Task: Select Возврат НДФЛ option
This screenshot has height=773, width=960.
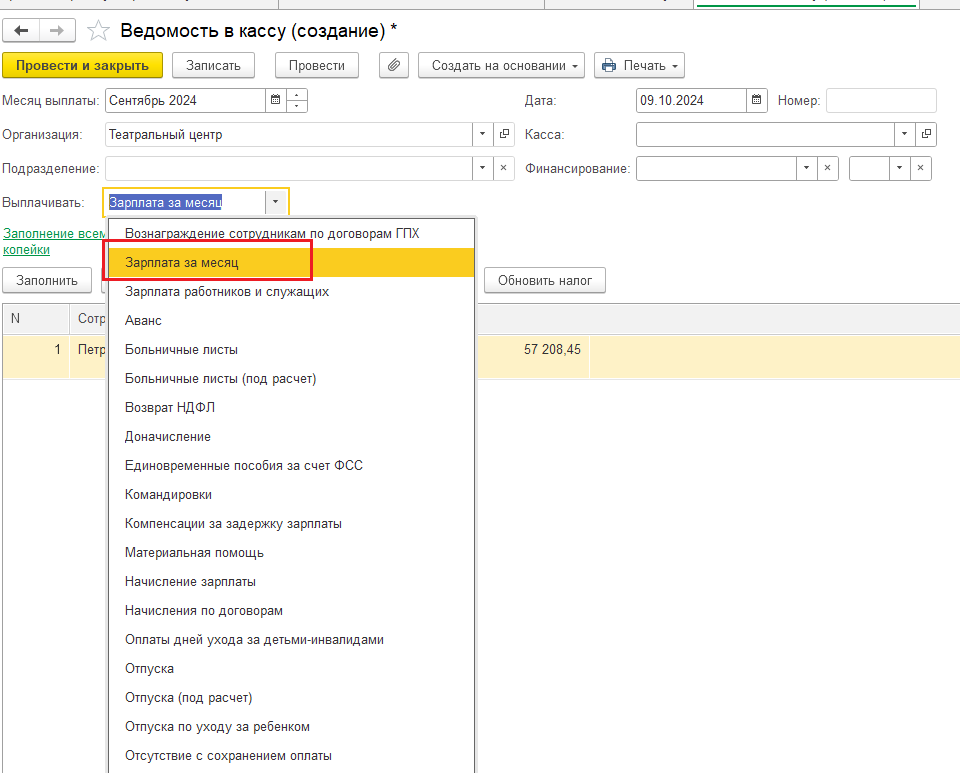Action: pos(291,407)
